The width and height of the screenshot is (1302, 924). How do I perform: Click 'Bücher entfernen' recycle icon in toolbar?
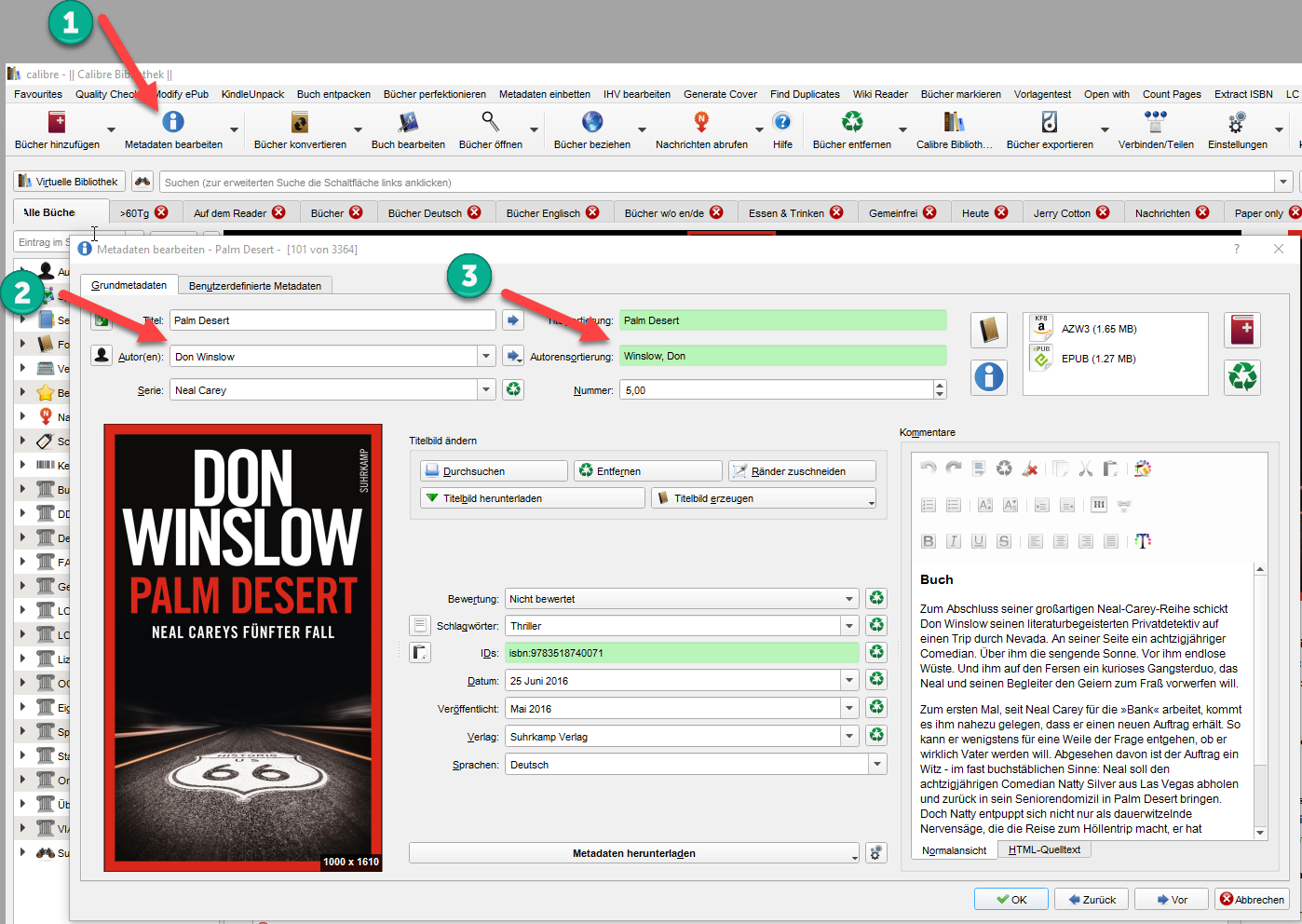[x=852, y=122]
